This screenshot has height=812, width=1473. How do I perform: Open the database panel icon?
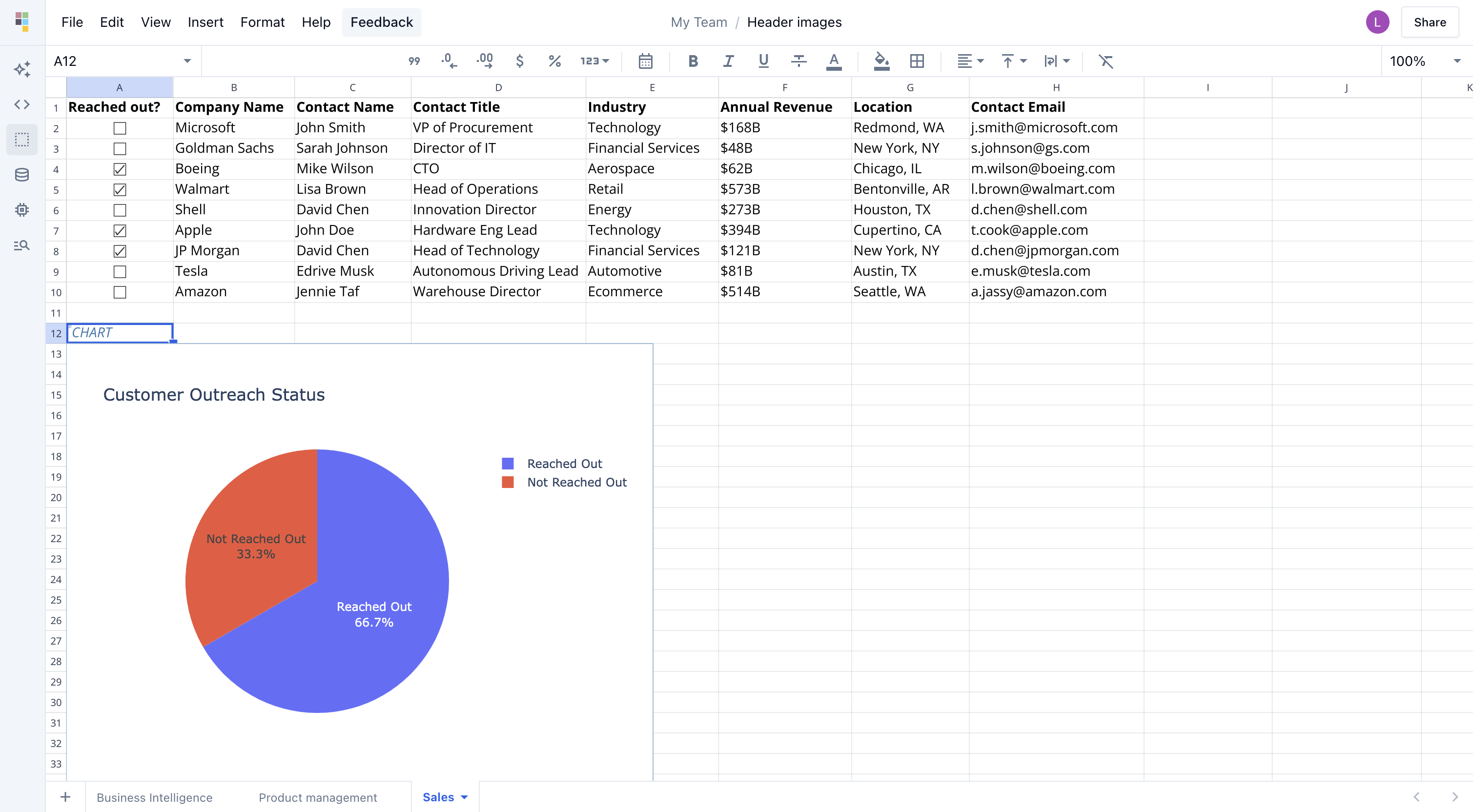pos(22,174)
